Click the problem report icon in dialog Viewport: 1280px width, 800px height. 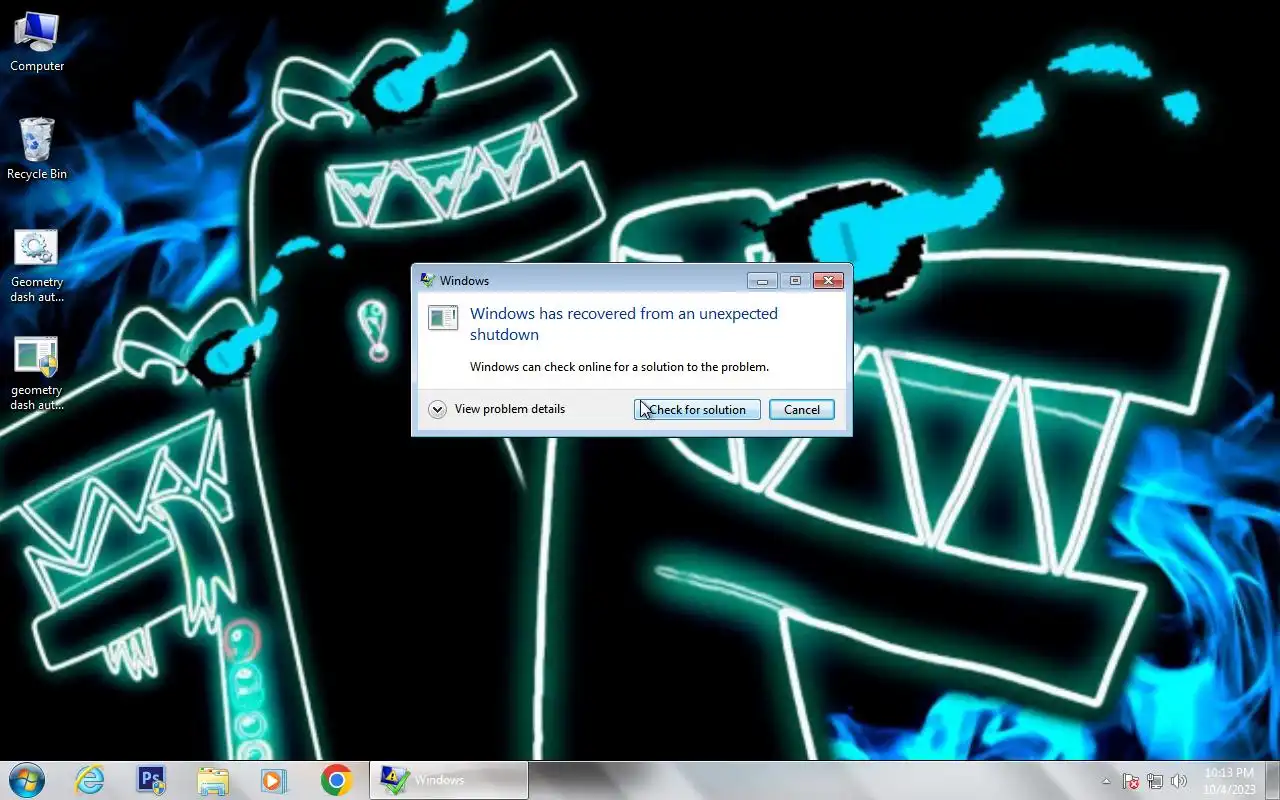click(x=443, y=318)
